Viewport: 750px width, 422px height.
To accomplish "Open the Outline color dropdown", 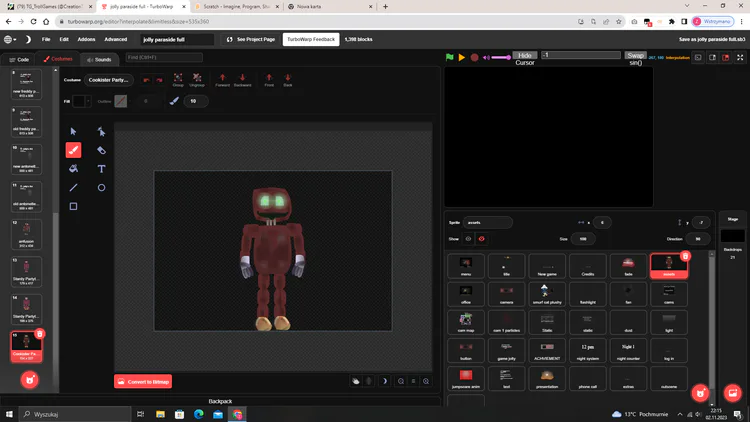I will tap(130, 101).
